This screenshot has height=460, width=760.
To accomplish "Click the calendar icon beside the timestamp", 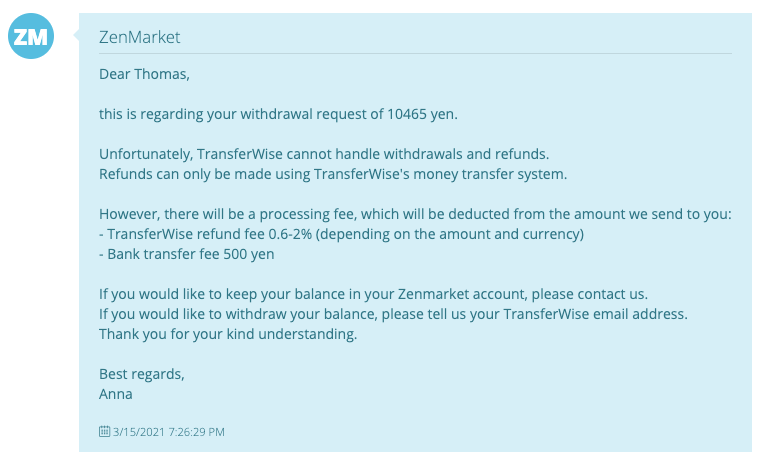I will click(104, 431).
